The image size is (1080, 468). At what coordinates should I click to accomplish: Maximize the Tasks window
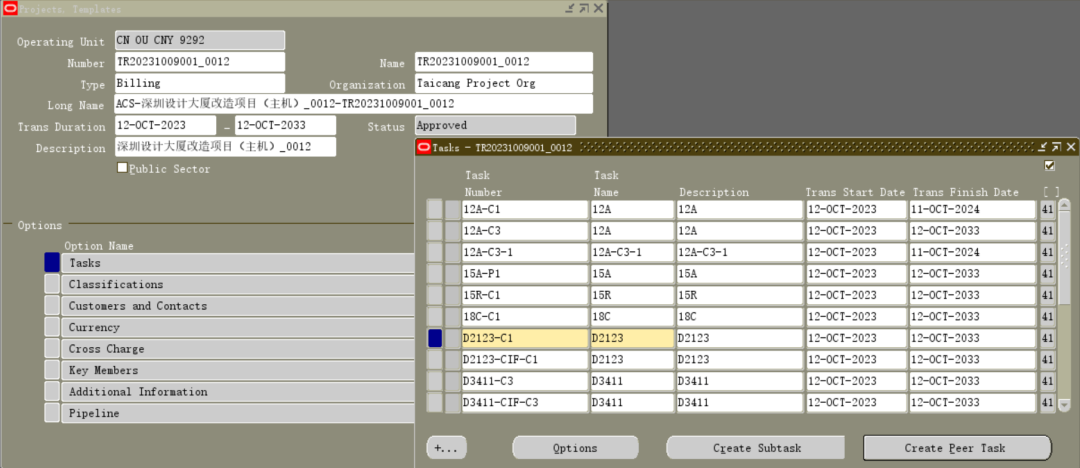1057,147
